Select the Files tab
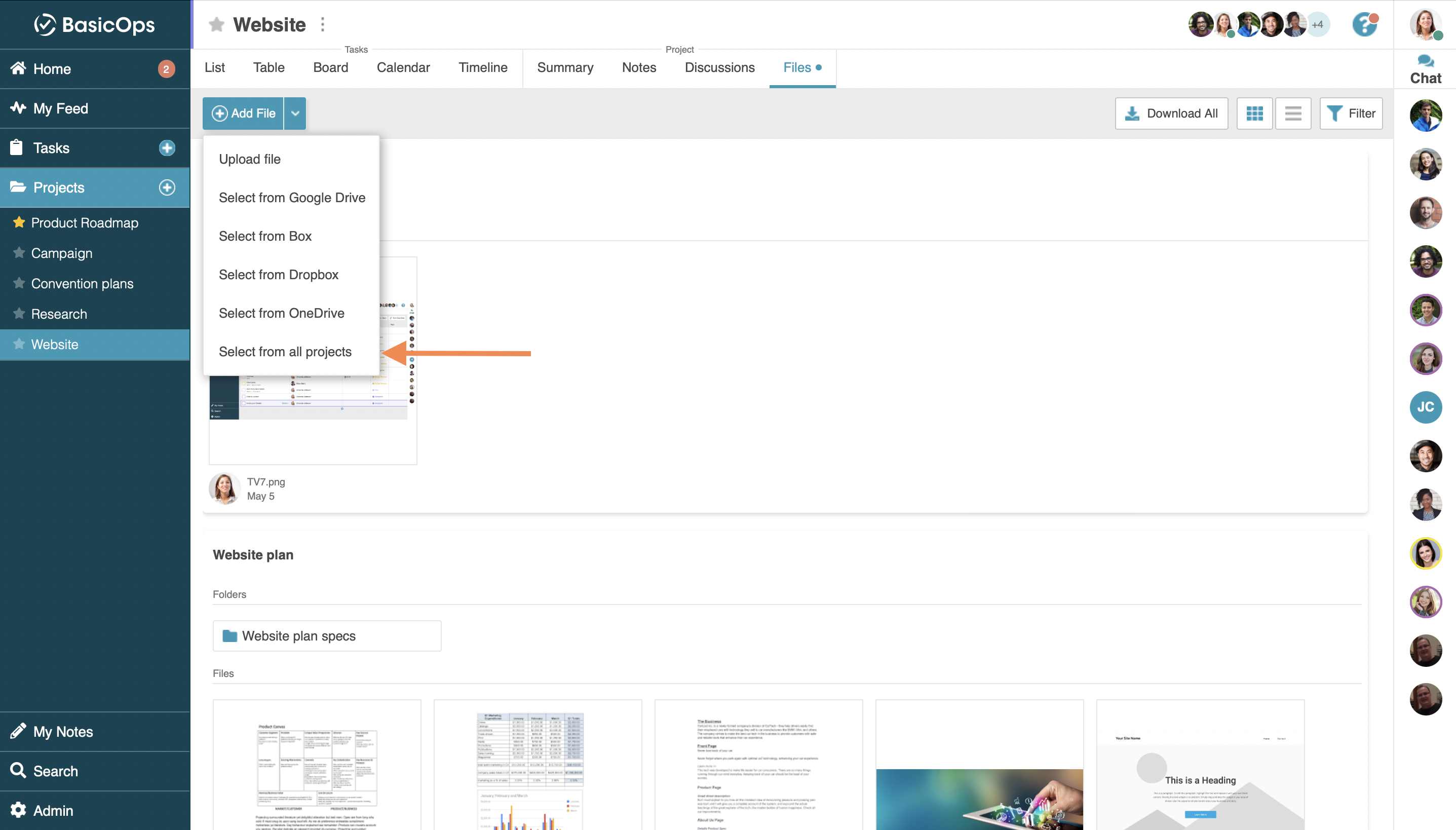This screenshot has height=830, width=1456. (x=802, y=68)
